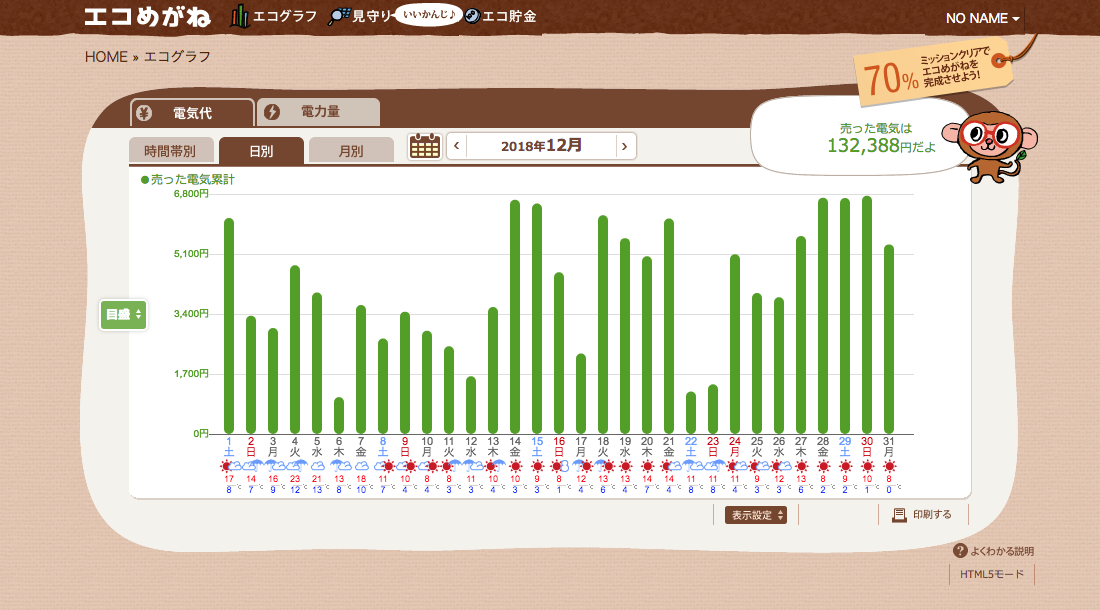Click the 70% mission tag
1100x610 pixels.
pyautogui.click(x=932, y=72)
